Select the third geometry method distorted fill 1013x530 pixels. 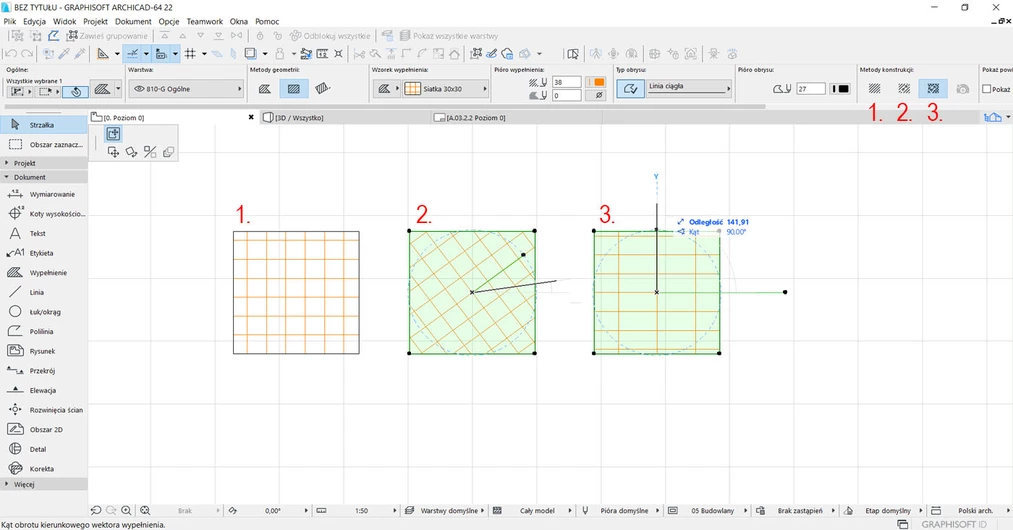[x=322, y=89]
